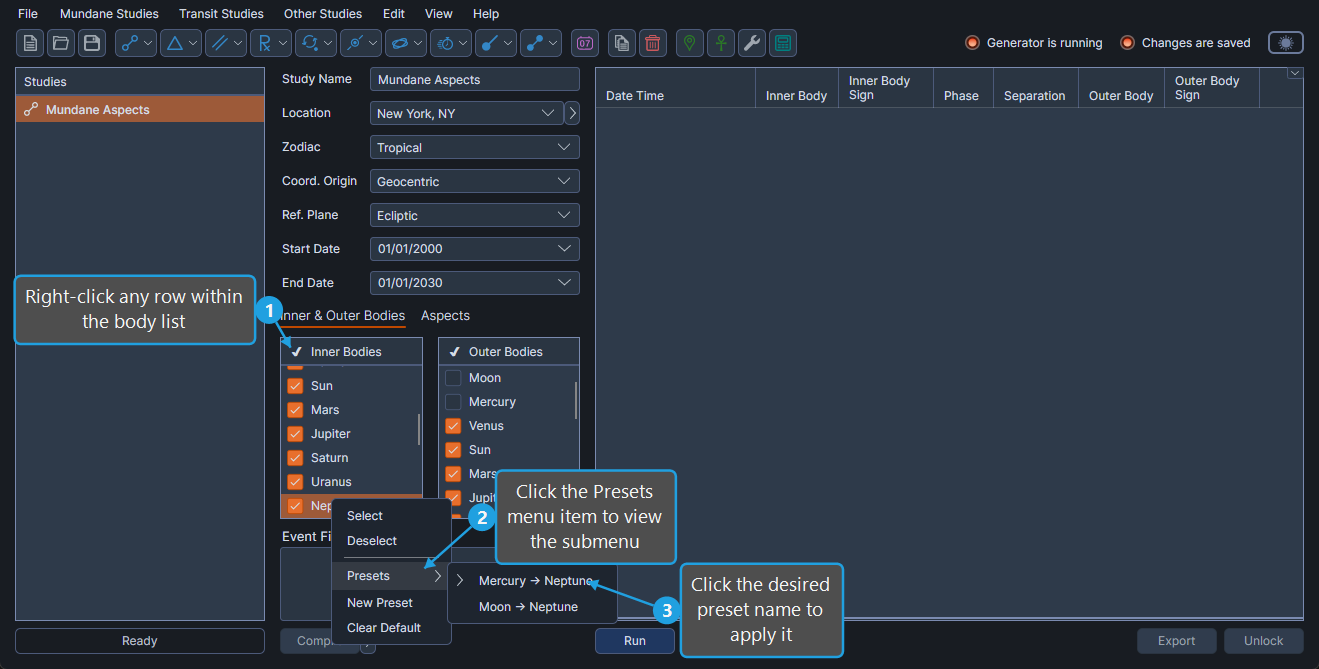Apply the Mercury → Neptune preset
The height and width of the screenshot is (669, 1319).
(533, 581)
